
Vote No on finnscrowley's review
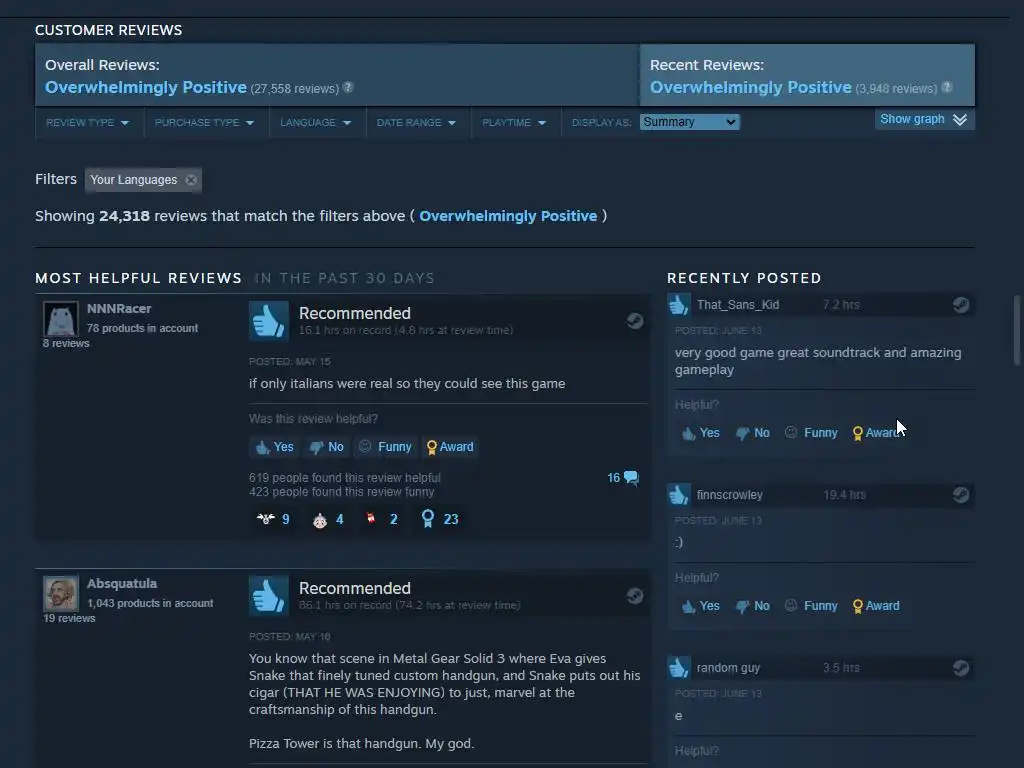coord(753,606)
